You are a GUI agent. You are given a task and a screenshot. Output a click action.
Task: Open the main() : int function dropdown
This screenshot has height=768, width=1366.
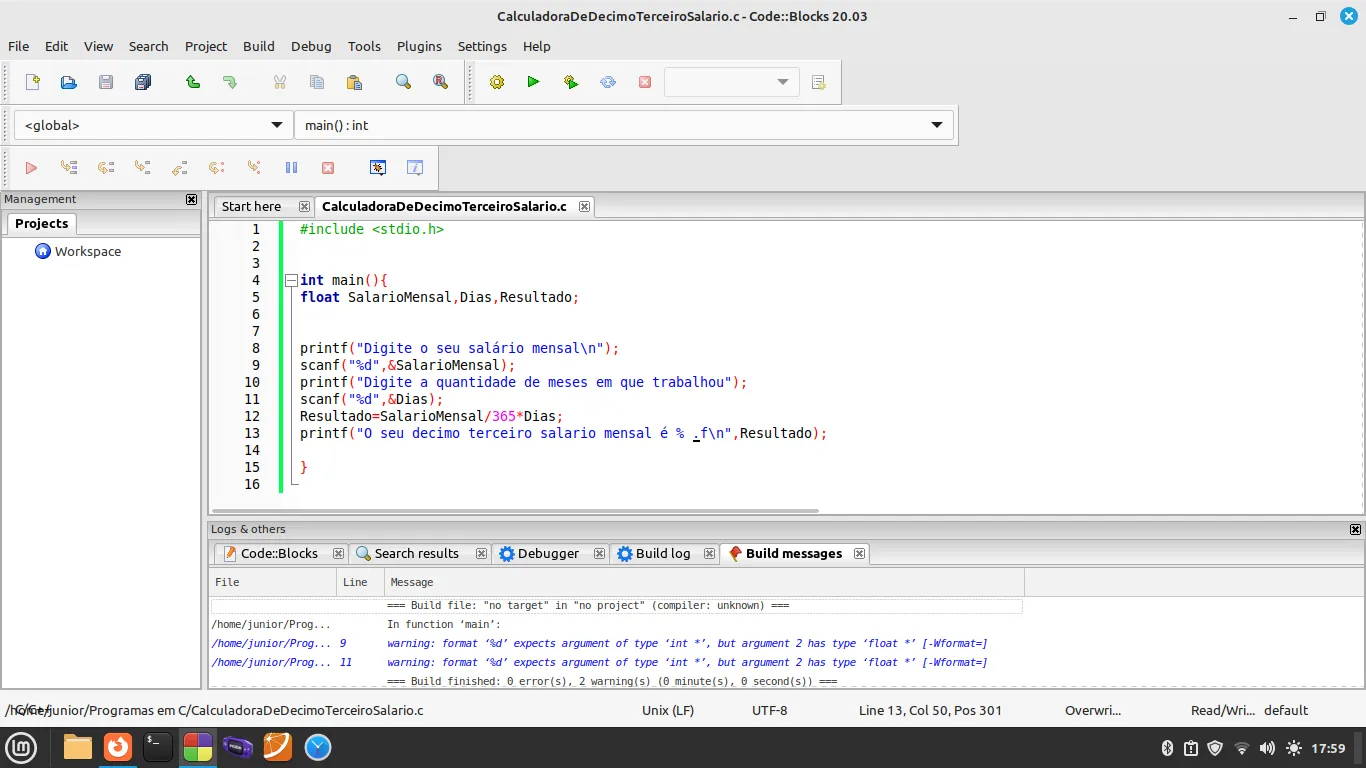[623, 125]
